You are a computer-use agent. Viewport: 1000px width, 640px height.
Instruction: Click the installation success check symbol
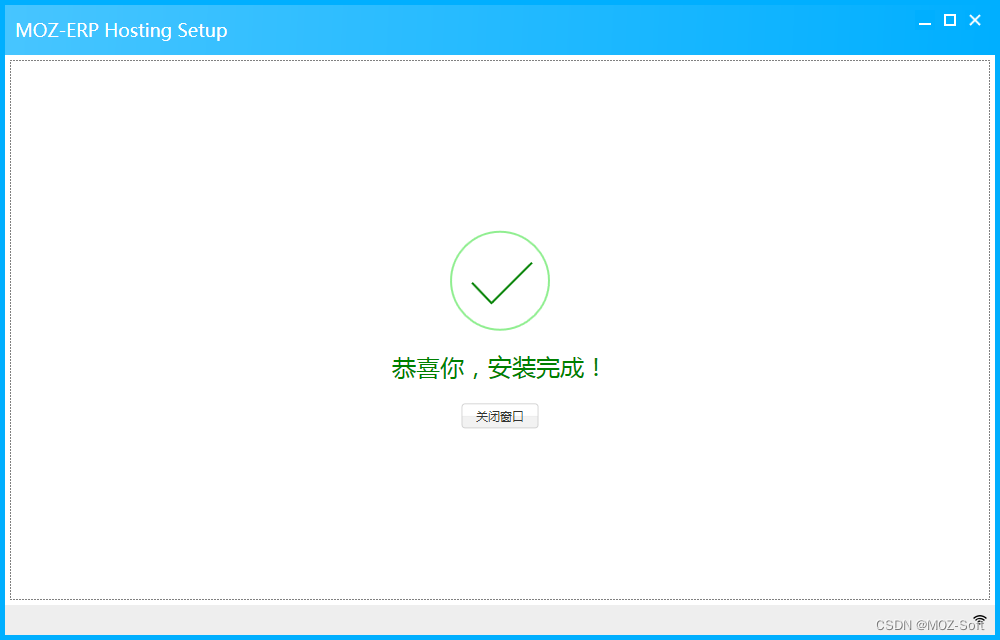pos(500,281)
